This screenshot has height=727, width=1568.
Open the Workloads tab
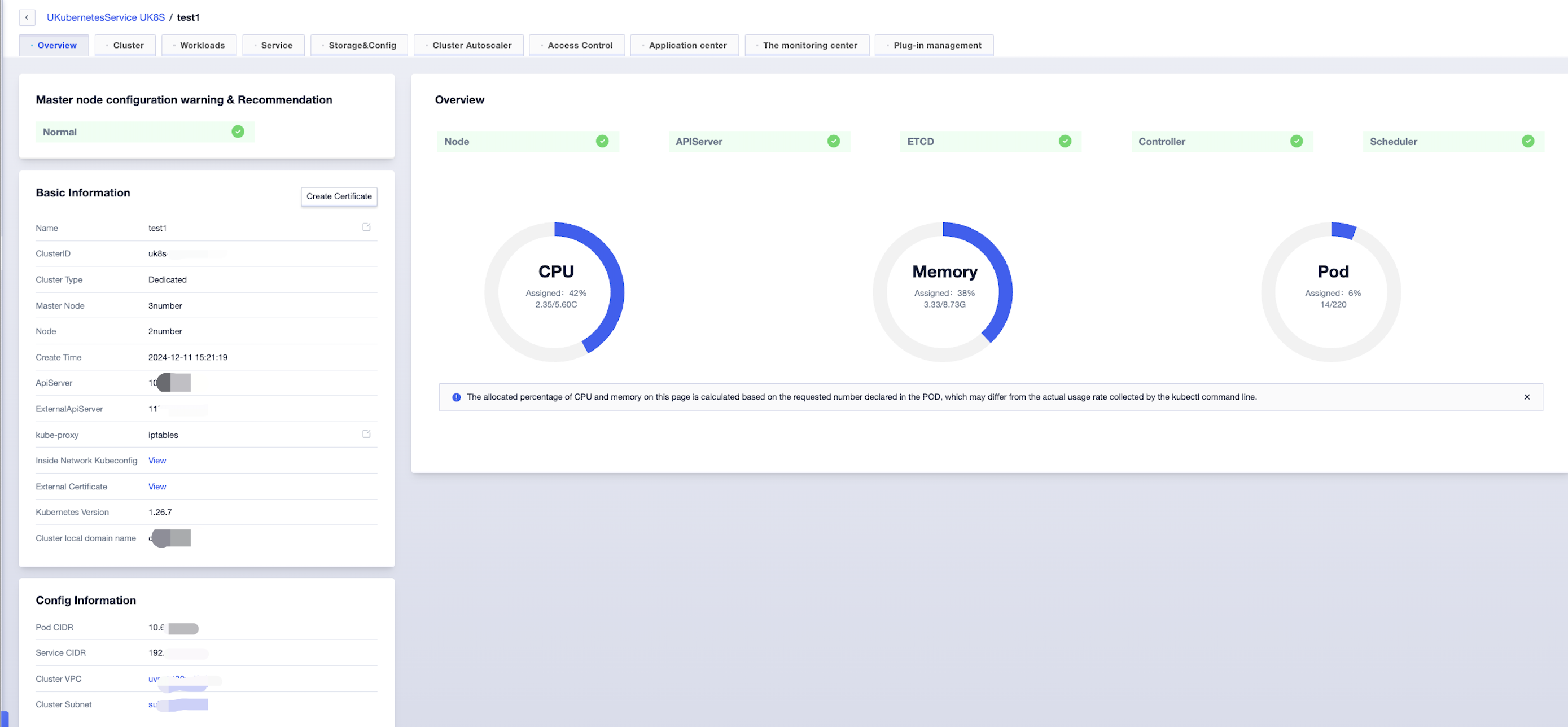pyautogui.click(x=199, y=45)
